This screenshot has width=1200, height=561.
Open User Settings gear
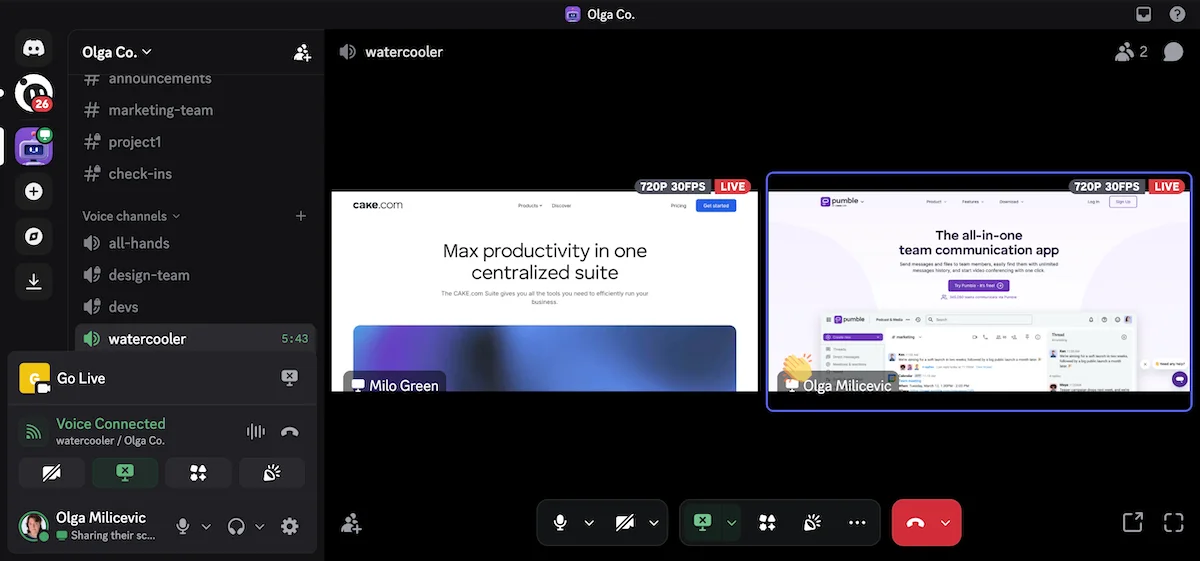pyautogui.click(x=290, y=526)
